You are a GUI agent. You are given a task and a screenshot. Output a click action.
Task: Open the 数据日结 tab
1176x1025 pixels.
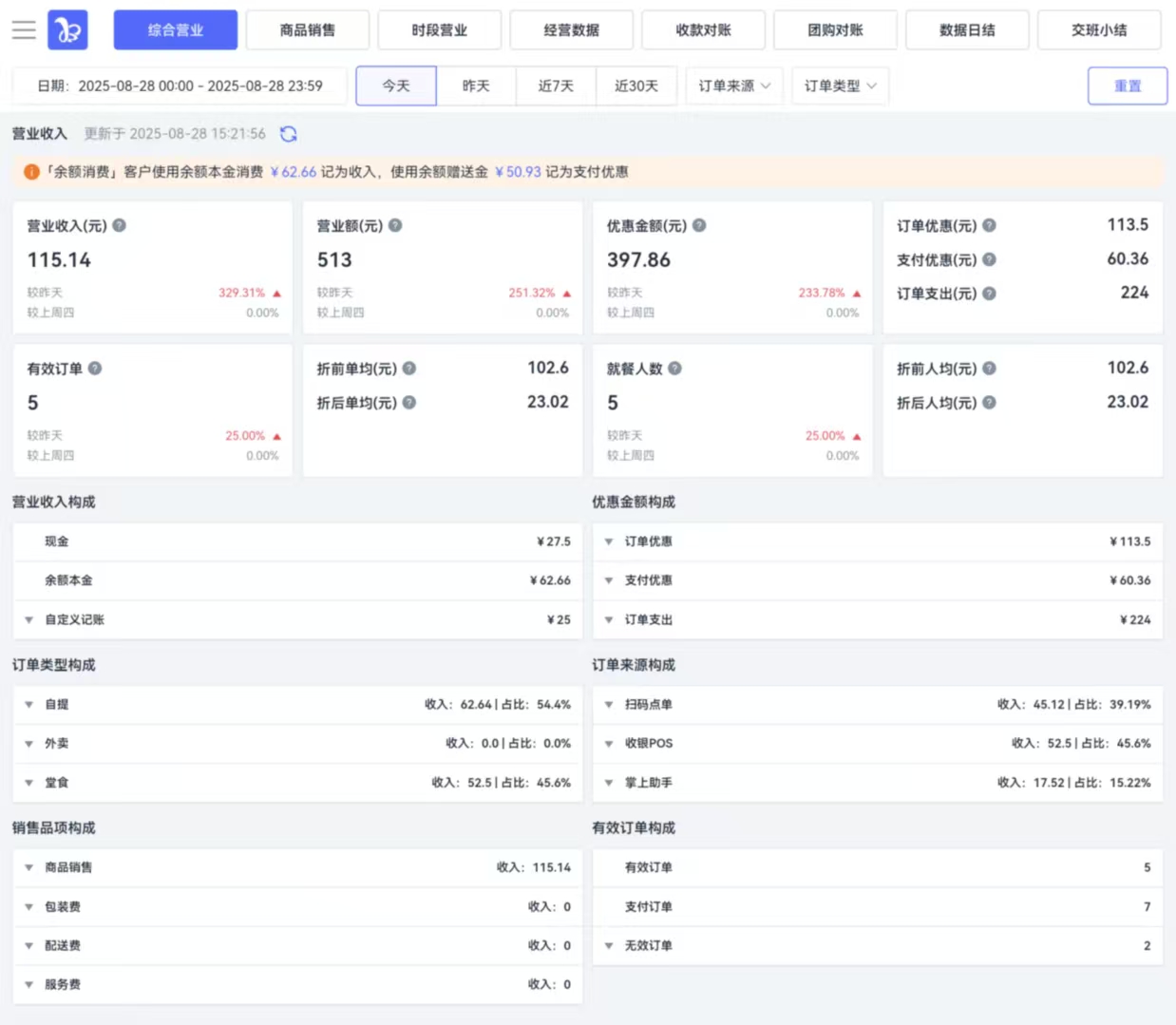[968, 30]
